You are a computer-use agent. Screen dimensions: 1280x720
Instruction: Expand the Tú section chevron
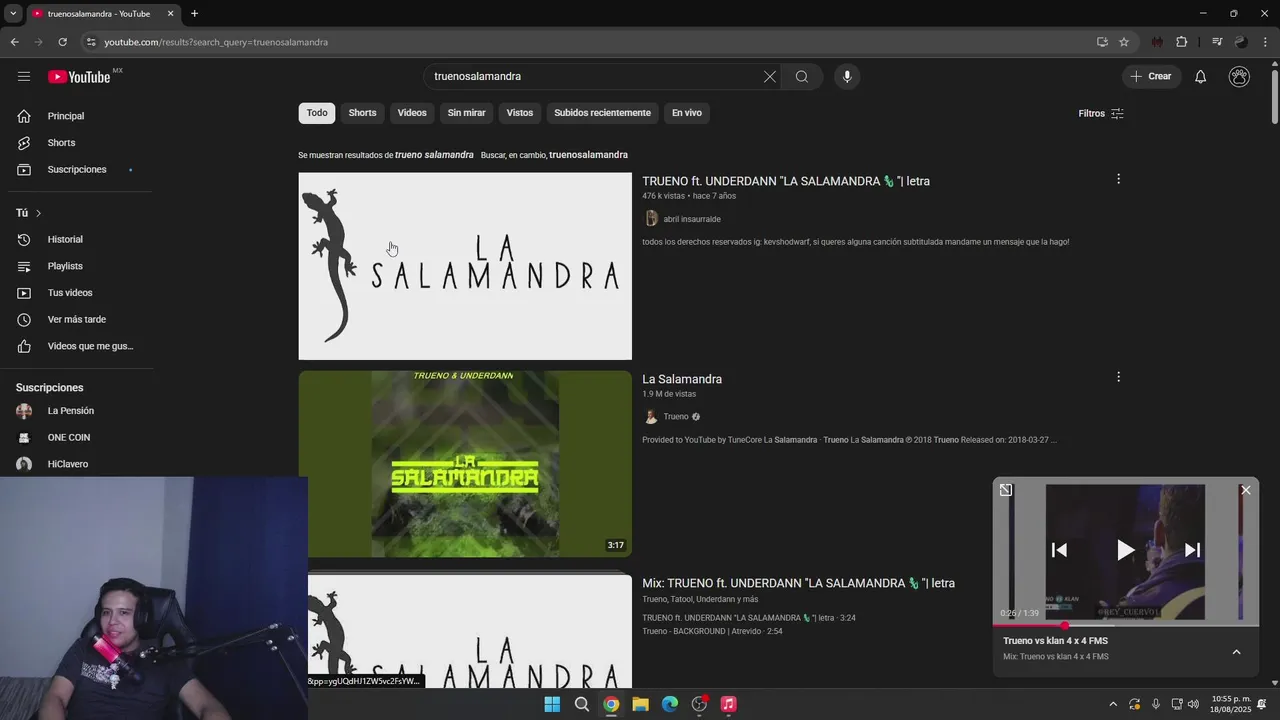38,213
